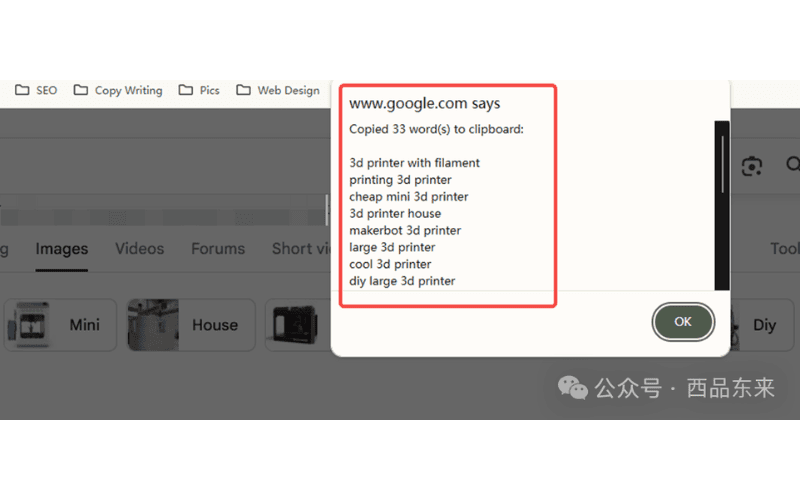Select the Mini filter chip
This screenshot has height=500, width=800.
[x=60, y=324]
